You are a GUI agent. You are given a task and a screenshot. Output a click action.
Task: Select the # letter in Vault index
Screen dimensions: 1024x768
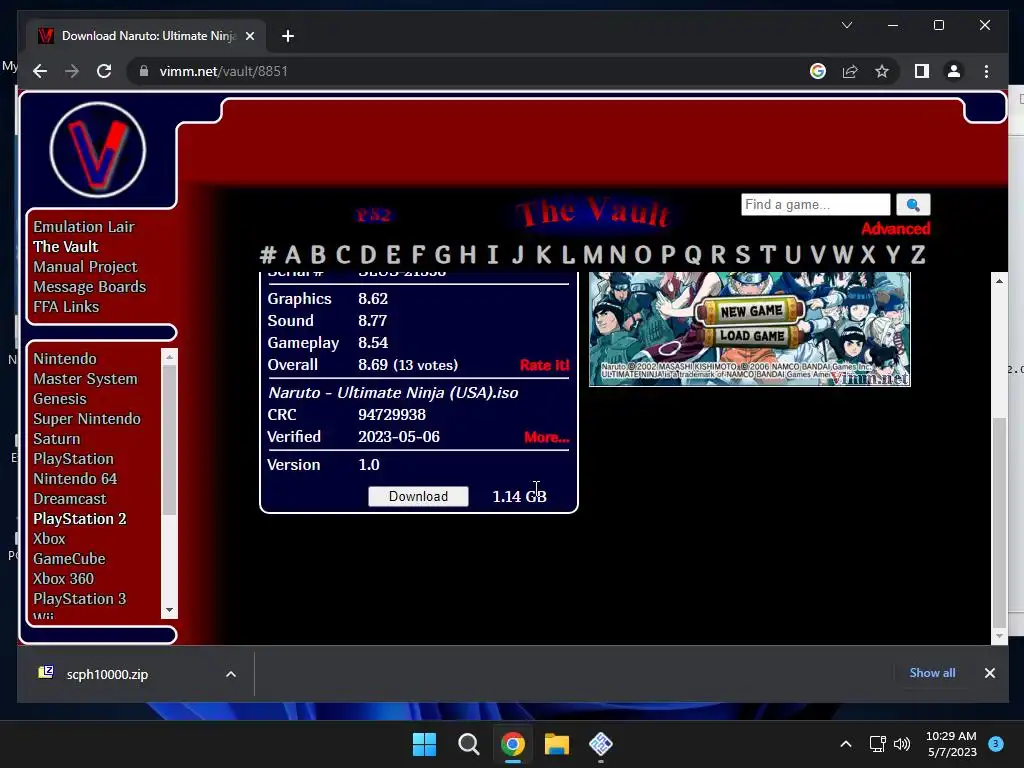(x=268, y=255)
